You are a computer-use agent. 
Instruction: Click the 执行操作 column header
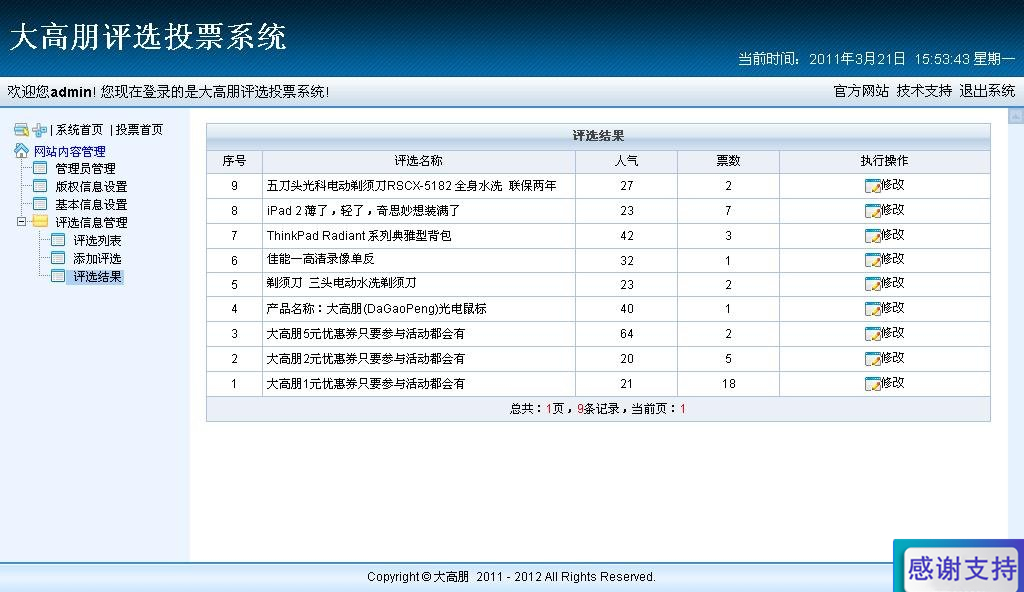[x=884, y=161]
